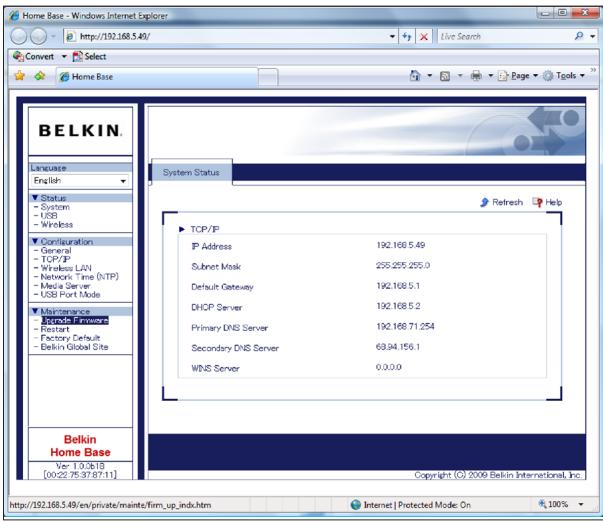Open Media Server configuration page
Image resolution: width=603 pixels, height=521 pixels.
(x=65, y=286)
